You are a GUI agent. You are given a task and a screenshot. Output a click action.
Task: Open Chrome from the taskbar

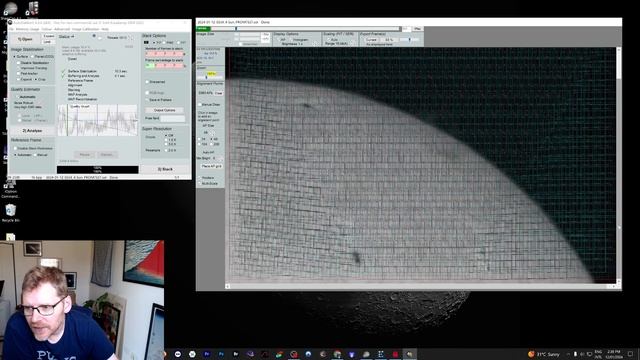click(x=337, y=354)
